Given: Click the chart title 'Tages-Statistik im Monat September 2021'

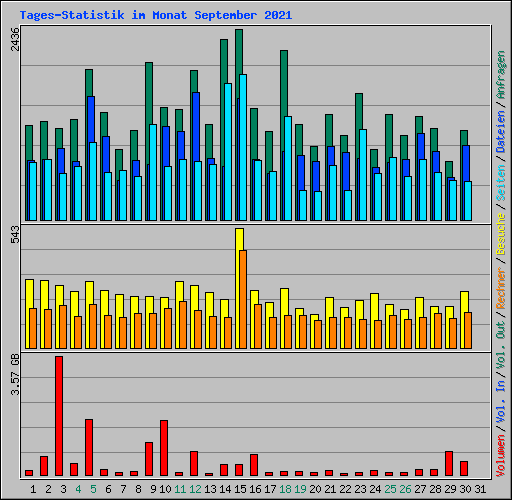Looking at the screenshot, I should click(x=156, y=15).
